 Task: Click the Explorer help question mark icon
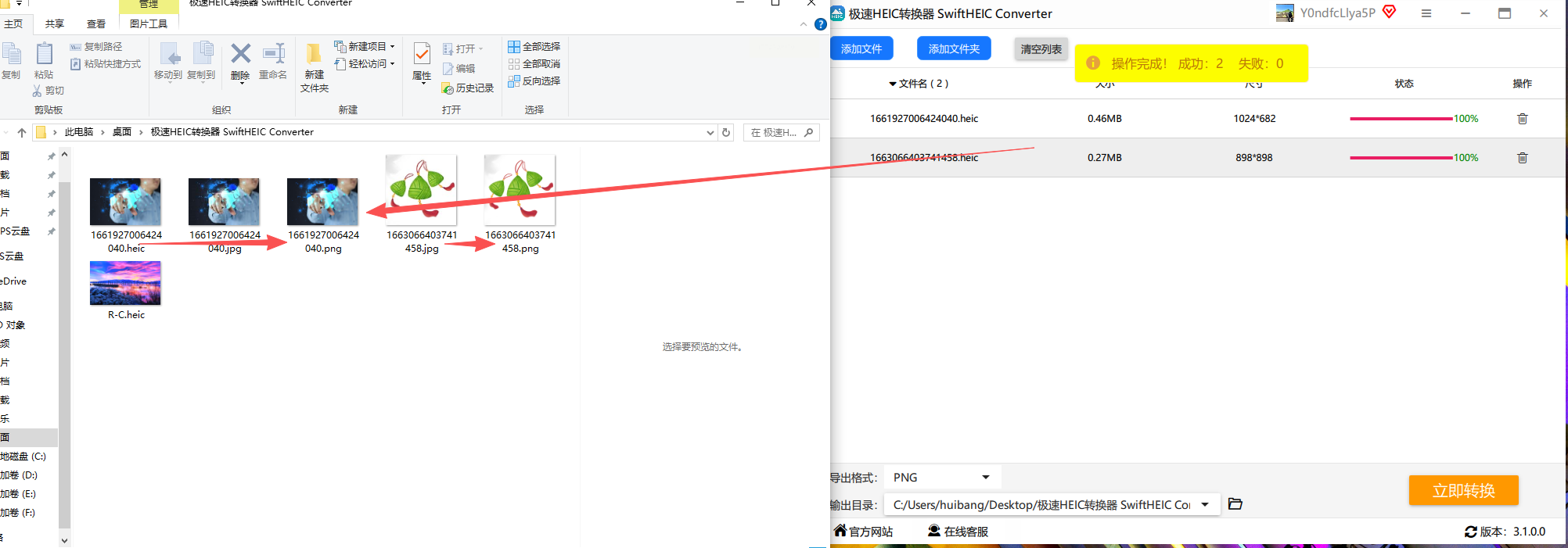click(820, 24)
